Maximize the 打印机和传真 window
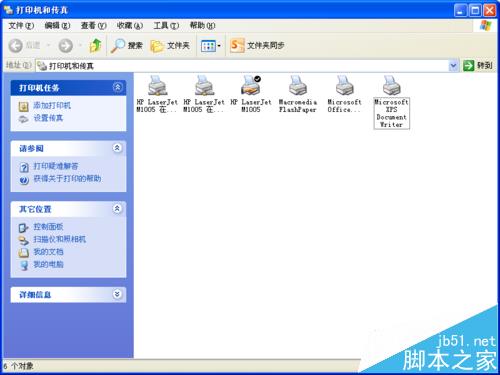Viewport: 500px width, 375px height. pyautogui.click(x=475, y=11)
